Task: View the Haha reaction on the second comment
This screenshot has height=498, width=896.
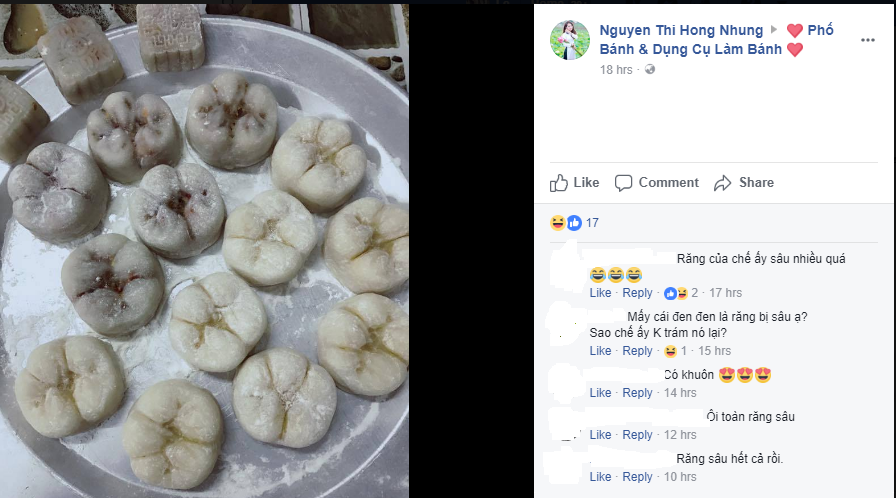Action: 670,351
